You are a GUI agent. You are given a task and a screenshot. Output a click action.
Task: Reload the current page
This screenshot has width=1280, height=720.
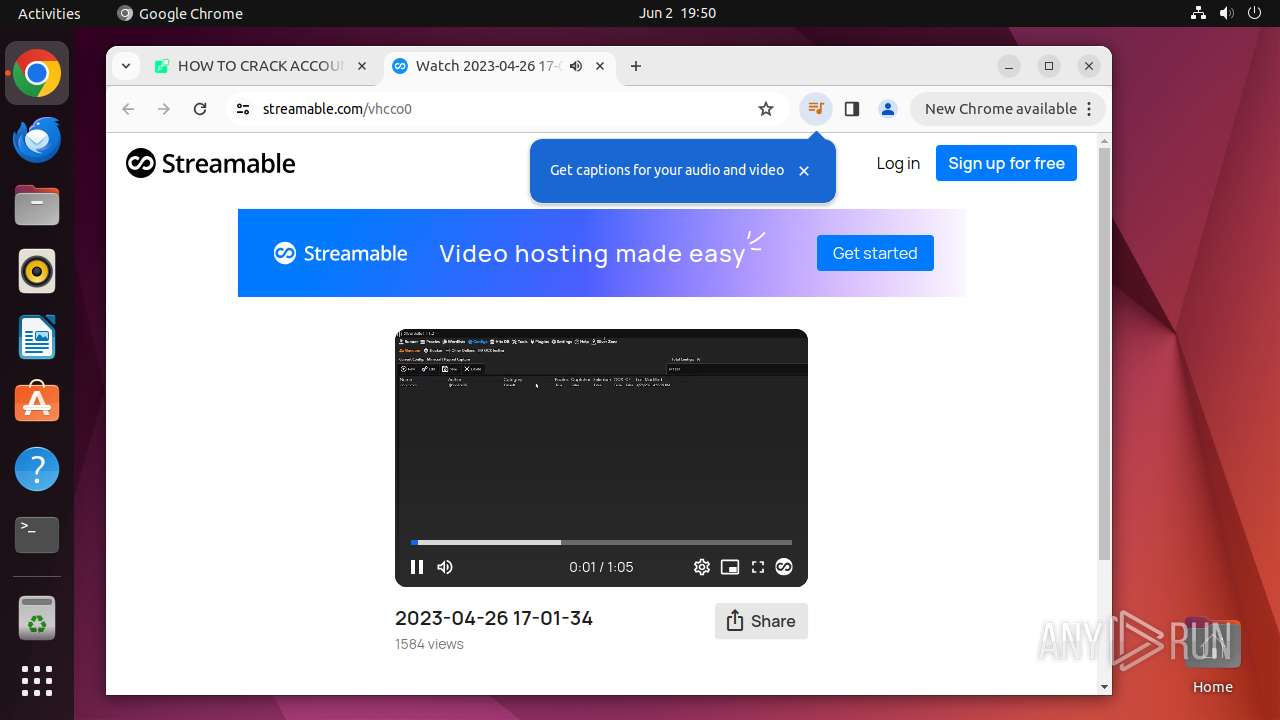(200, 109)
